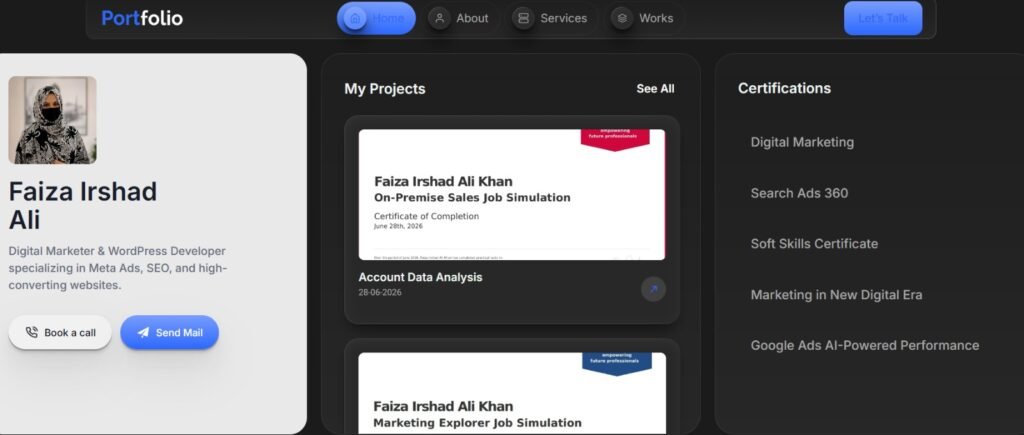Click the Services stacked icon

point(523,18)
